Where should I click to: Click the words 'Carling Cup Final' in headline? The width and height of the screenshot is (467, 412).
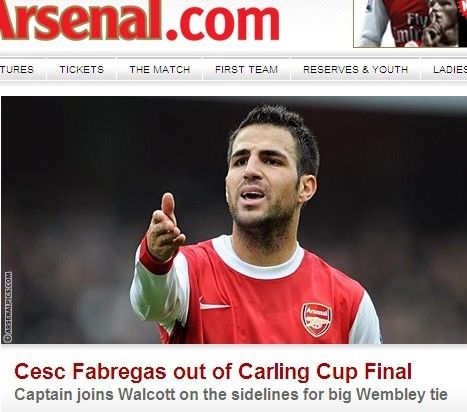pos(325,371)
